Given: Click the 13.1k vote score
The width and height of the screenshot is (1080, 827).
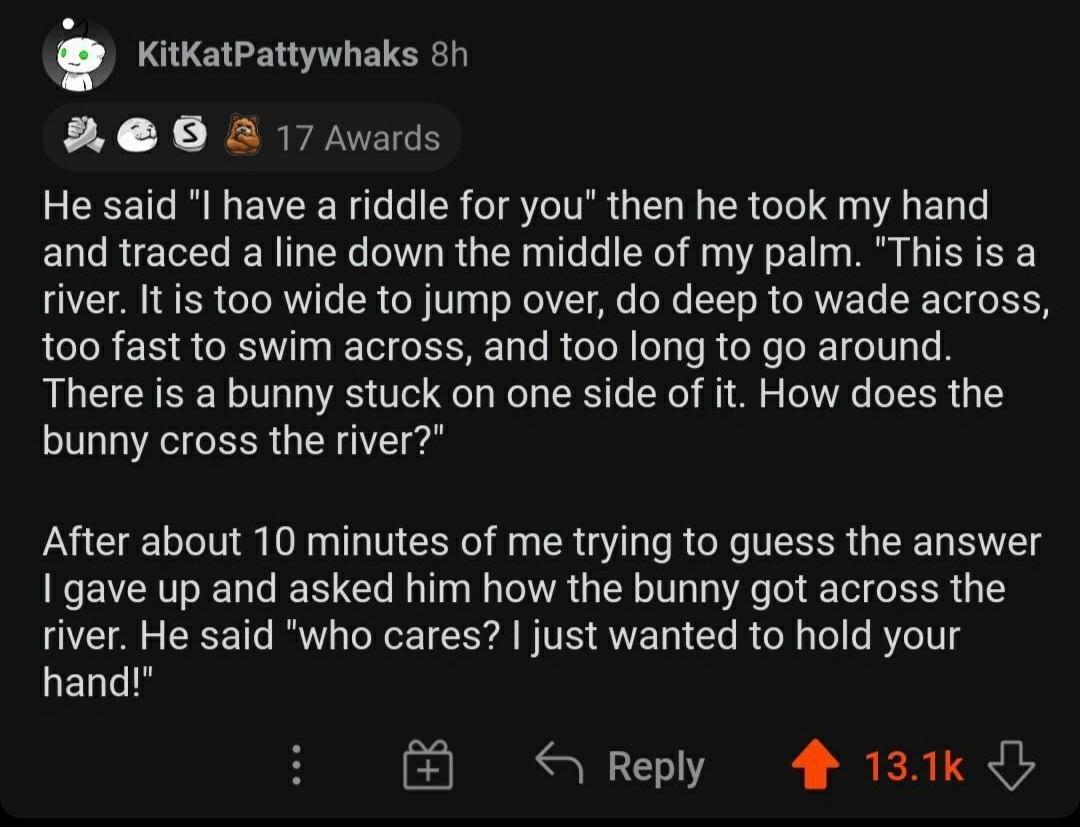Looking at the screenshot, I should (913, 766).
